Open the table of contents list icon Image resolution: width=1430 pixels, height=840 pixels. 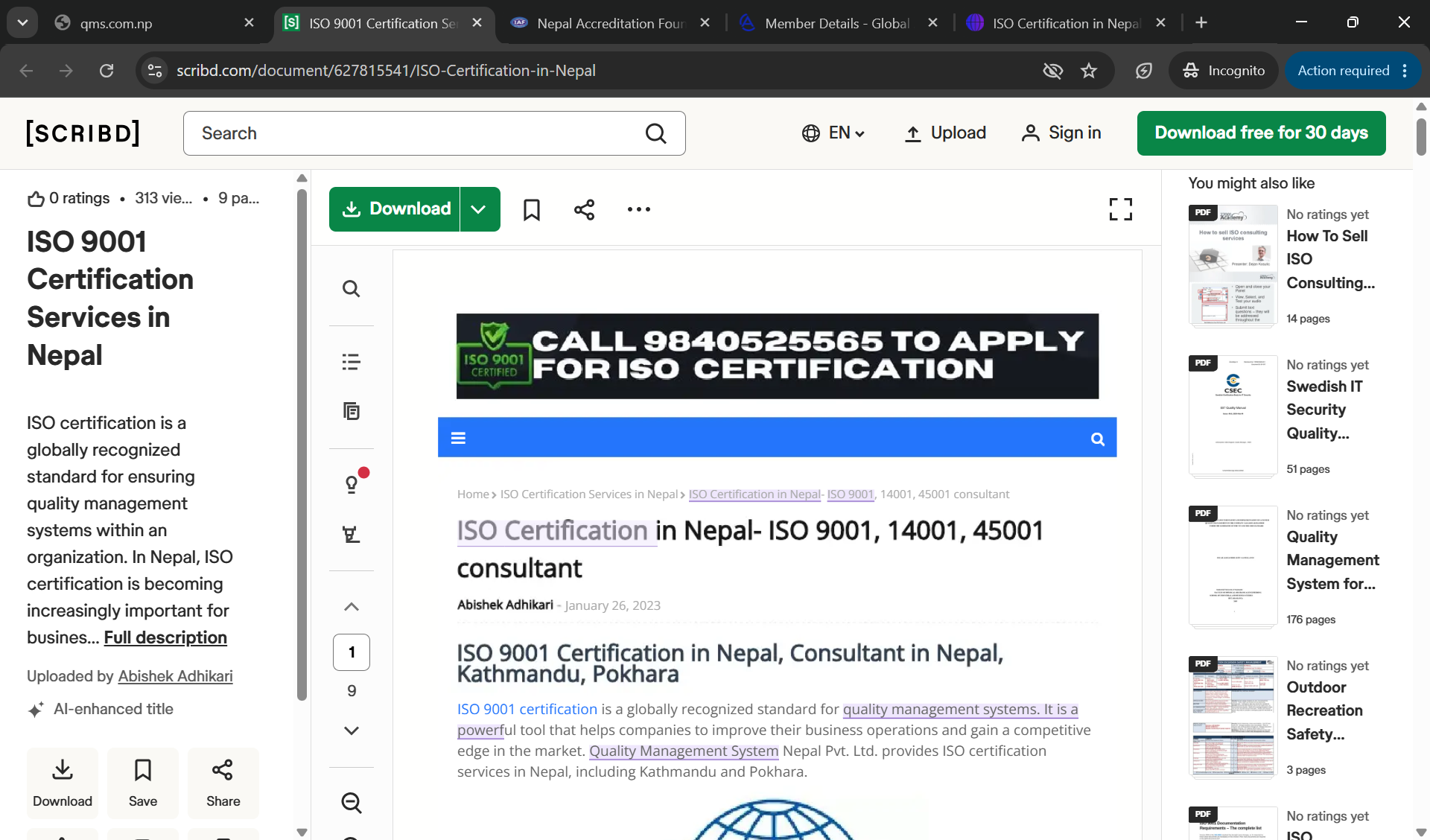click(351, 362)
